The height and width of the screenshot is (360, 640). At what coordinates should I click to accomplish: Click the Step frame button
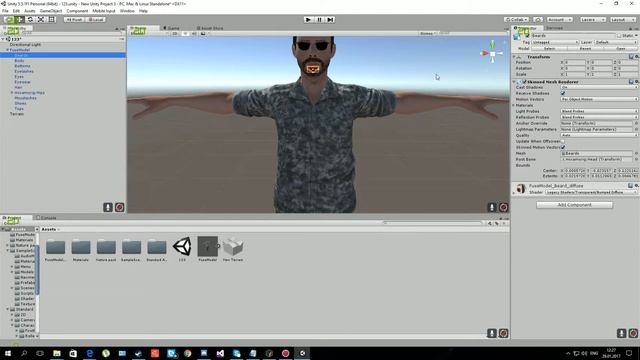click(x=330, y=20)
